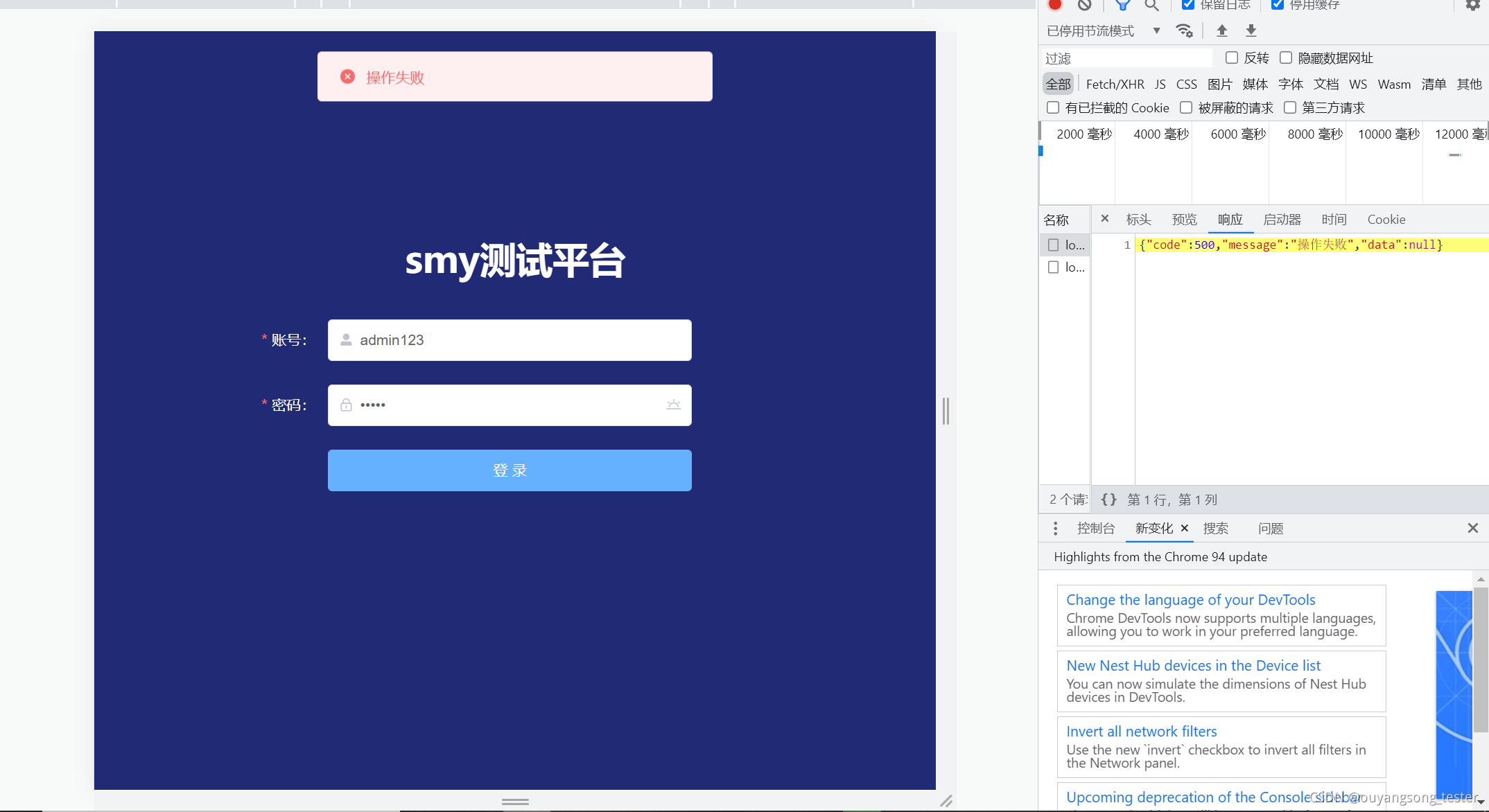This screenshot has width=1489, height=812.
Task: Open network conditions wifi icon
Action: tap(1184, 30)
